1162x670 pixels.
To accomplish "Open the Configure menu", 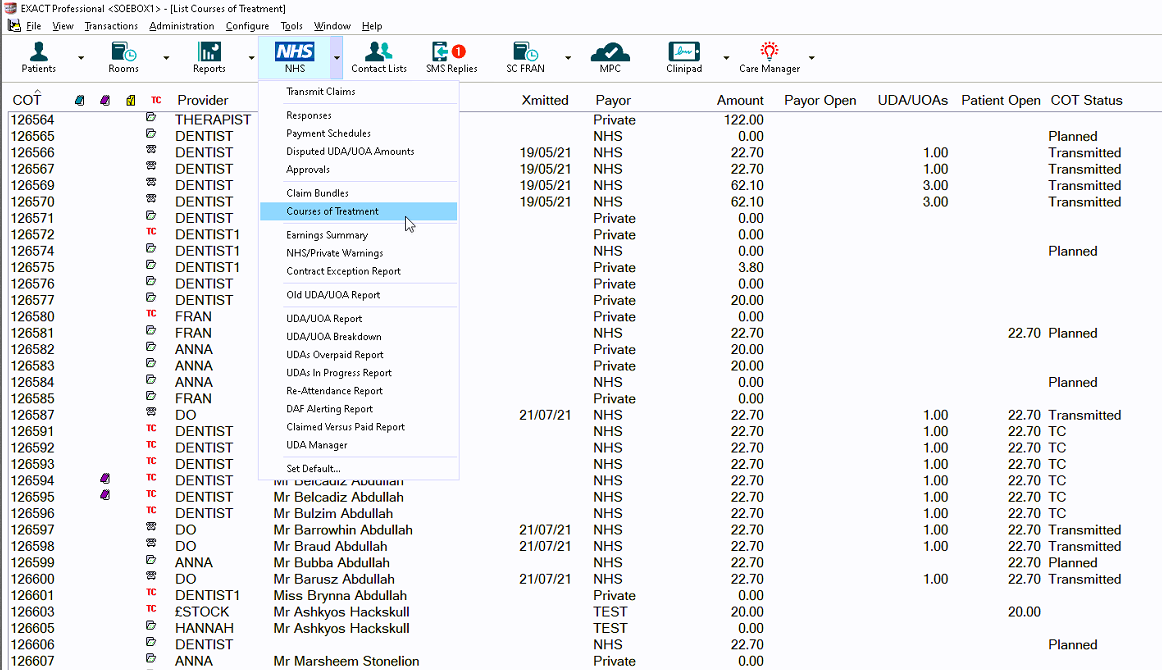I will coord(248,26).
